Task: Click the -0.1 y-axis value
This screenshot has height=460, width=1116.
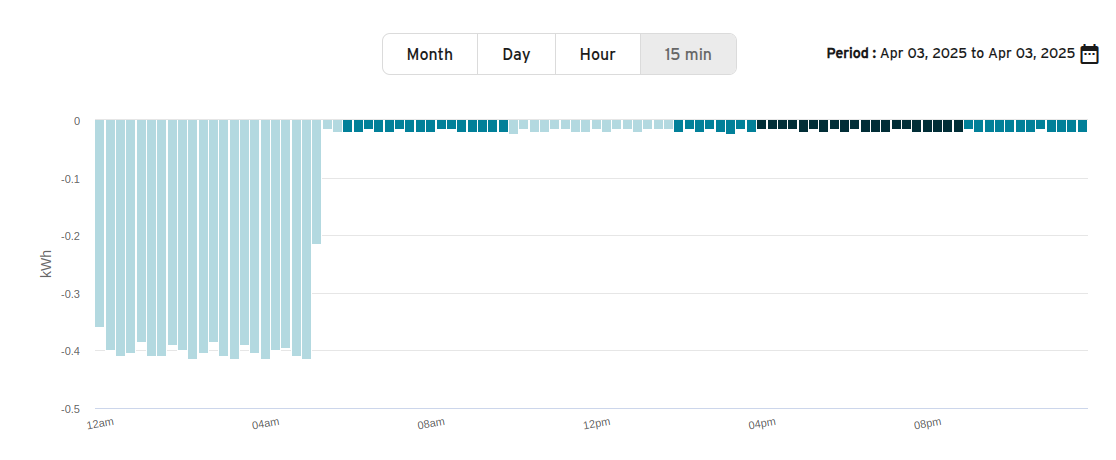Action: coord(70,179)
